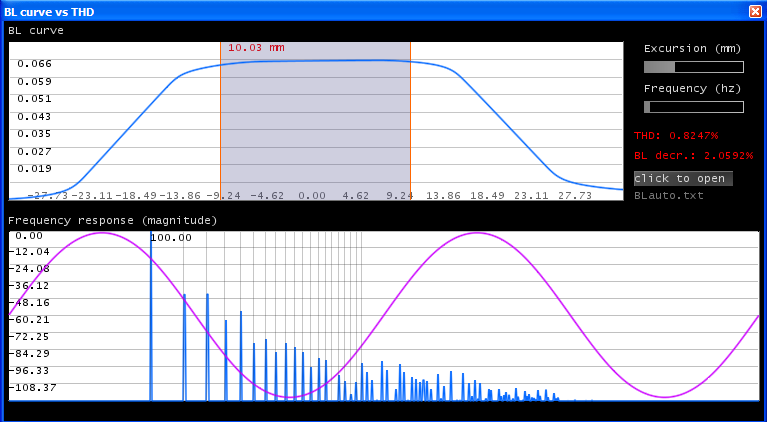Click the -23.11 x-axis label
Image resolution: width=767 pixels, height=422 pixels.
(x=92, y=196)
